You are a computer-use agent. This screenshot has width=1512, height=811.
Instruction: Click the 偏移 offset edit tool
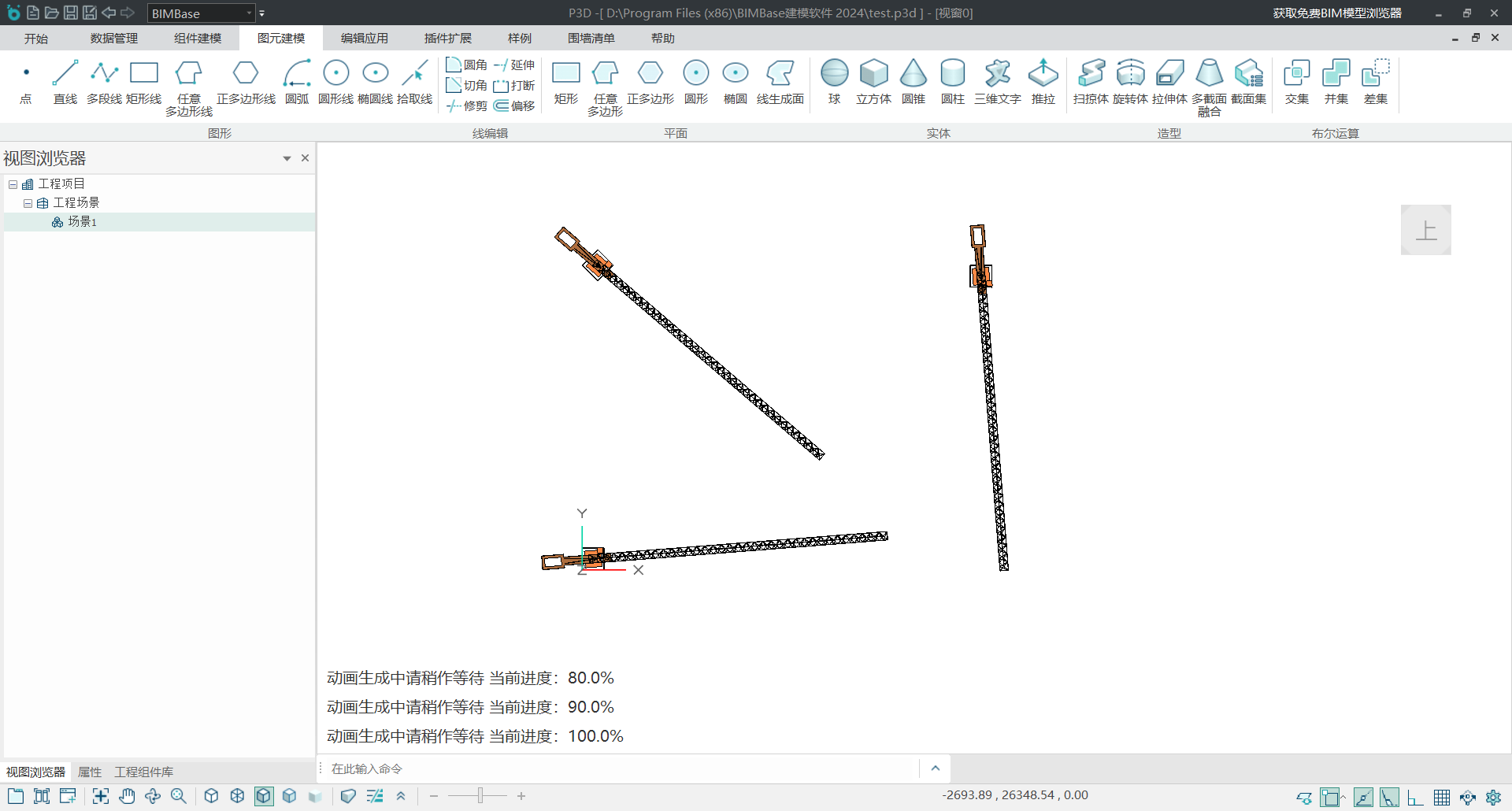click(514, 106)
